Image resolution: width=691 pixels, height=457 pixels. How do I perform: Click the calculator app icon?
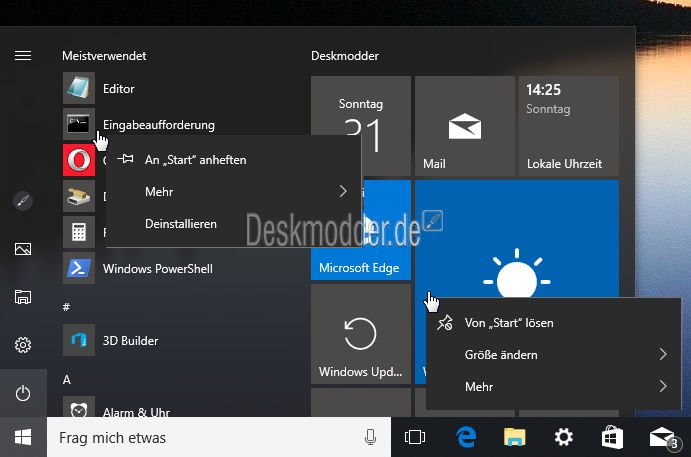pos(79,232)
